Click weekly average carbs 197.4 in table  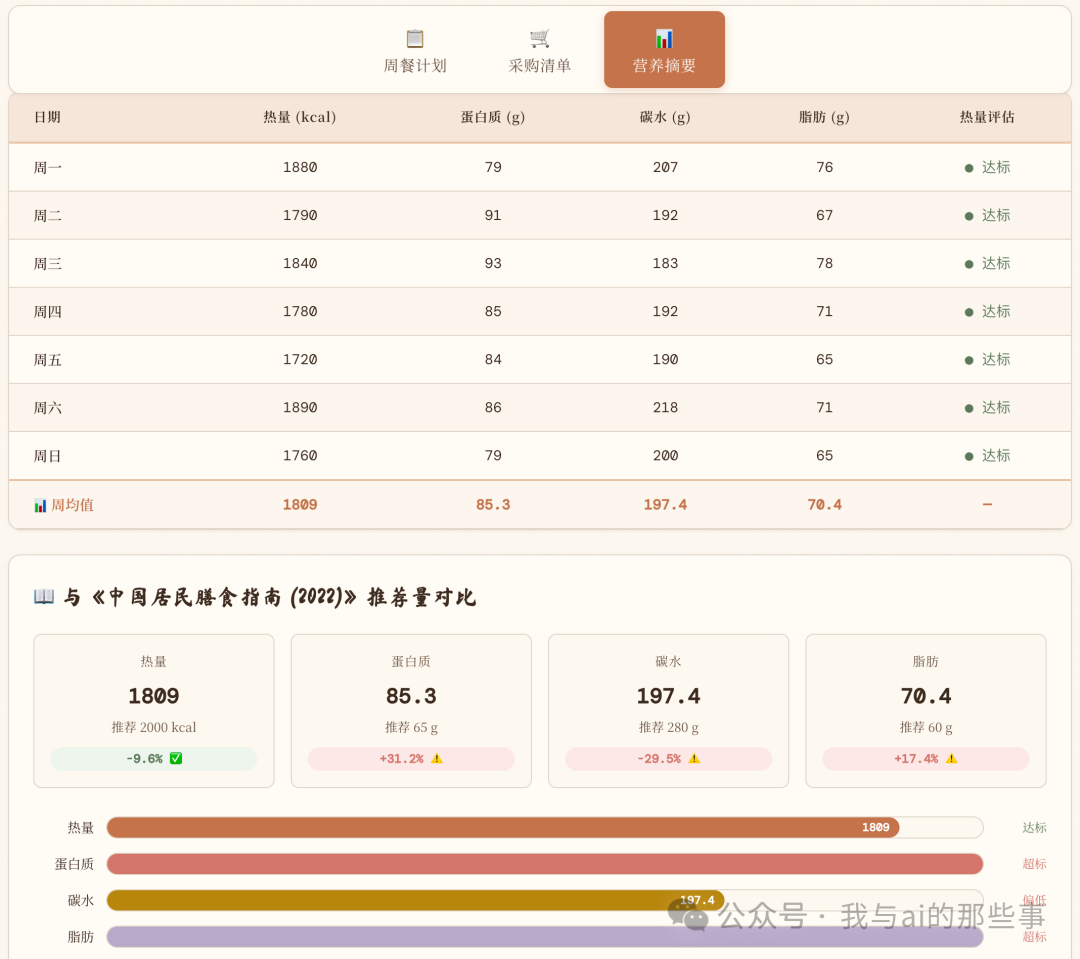coord(665,505)
